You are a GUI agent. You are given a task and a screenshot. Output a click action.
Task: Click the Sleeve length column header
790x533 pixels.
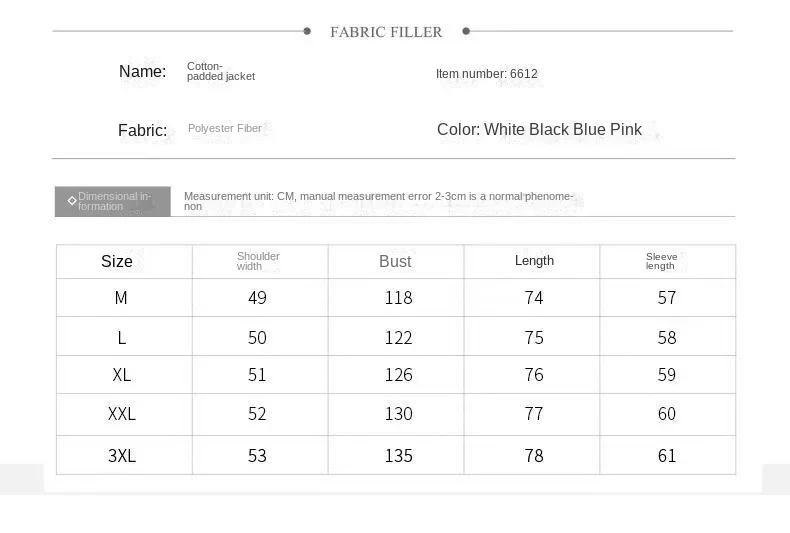click(661, 261)
